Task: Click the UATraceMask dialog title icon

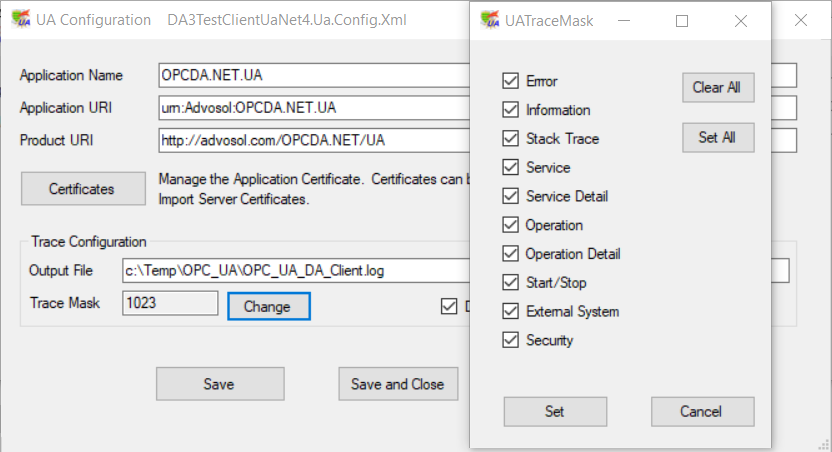Action: tap(490, 20)
